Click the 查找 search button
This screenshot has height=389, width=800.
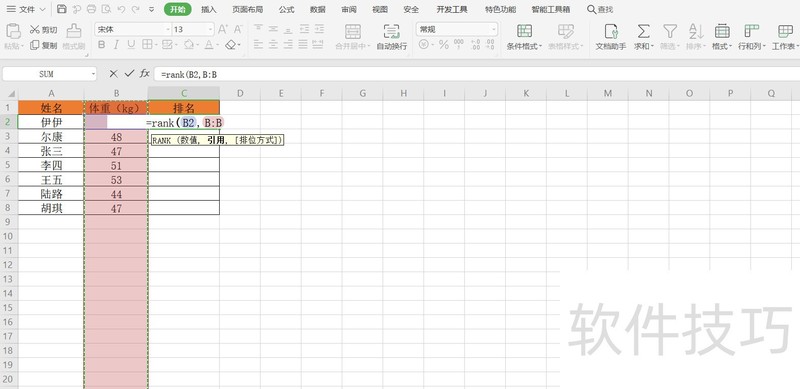tap(600, 9)
